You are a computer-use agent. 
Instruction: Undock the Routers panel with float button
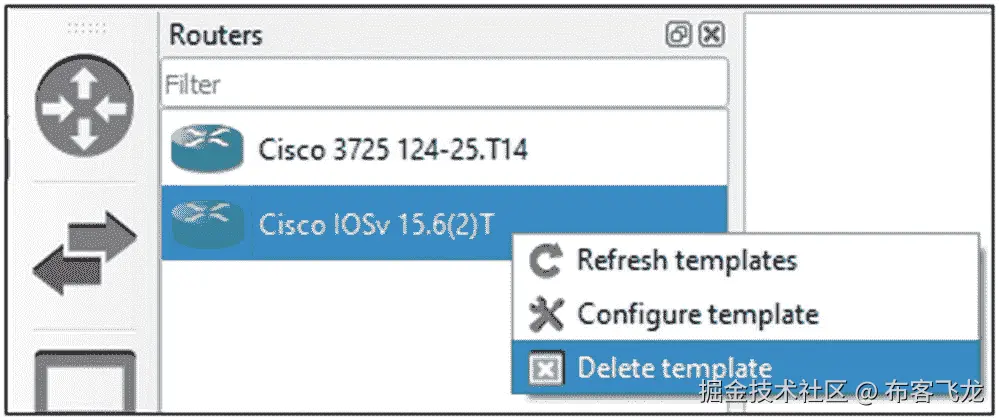point(679,35)
